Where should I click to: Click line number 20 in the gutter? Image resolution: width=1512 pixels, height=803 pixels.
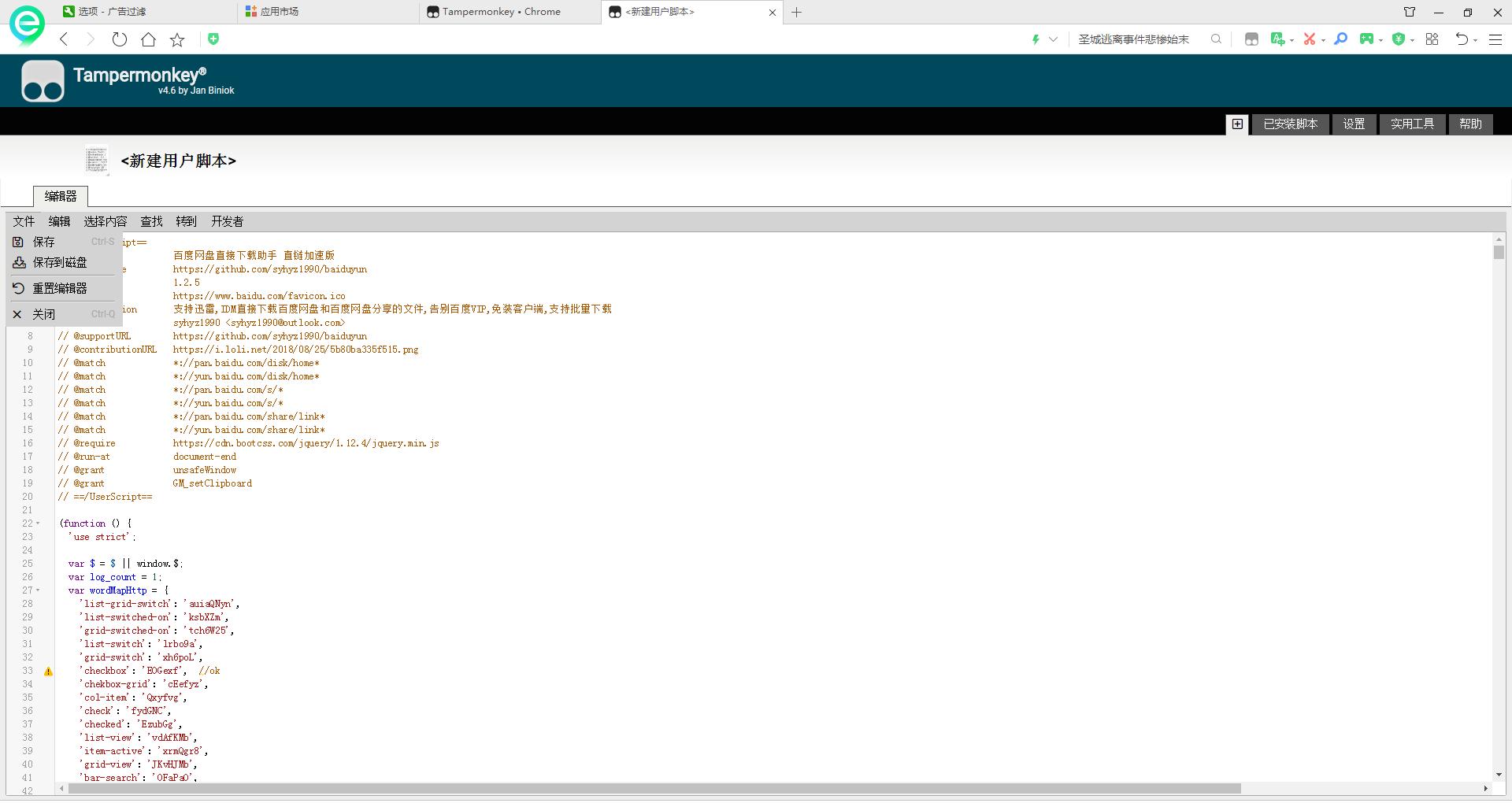pos(28,498)
